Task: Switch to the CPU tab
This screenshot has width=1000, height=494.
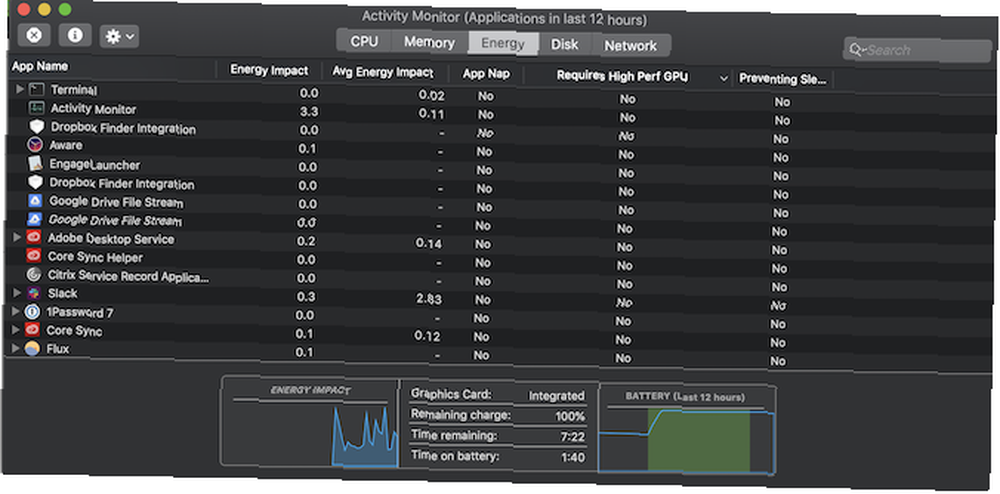Action: point(364,41)
